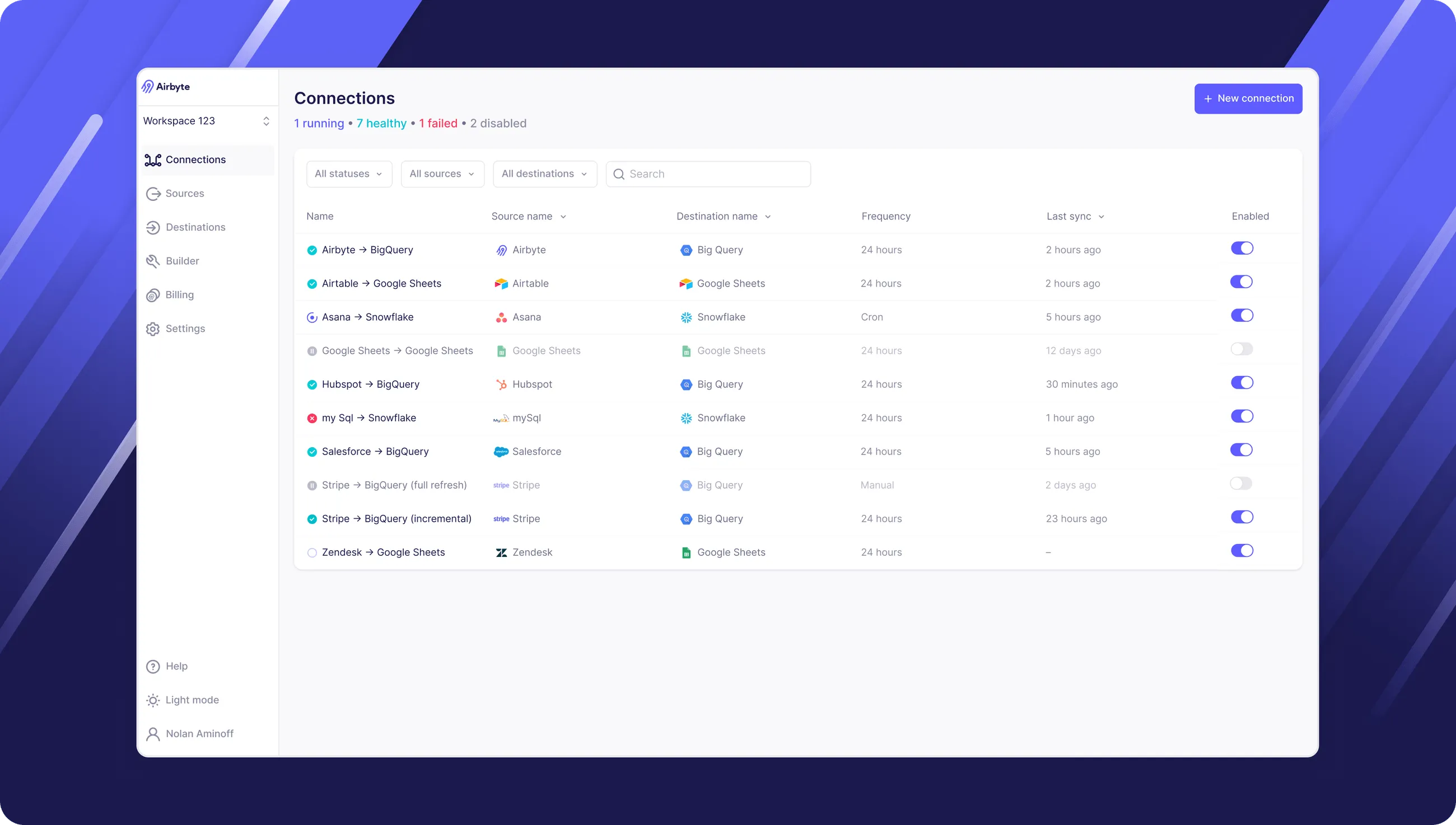Open Destinations in the sidebar
Image resolution: width=1456 pixels, height=825 pixels.
(195, 227)
